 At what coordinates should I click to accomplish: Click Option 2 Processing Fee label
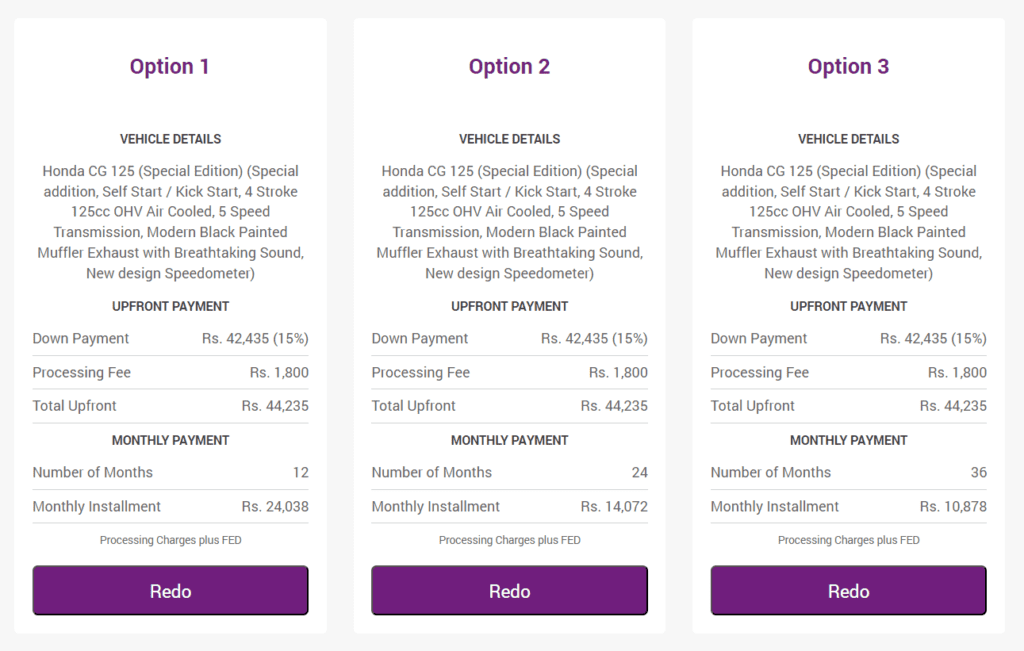click(421, 372)
